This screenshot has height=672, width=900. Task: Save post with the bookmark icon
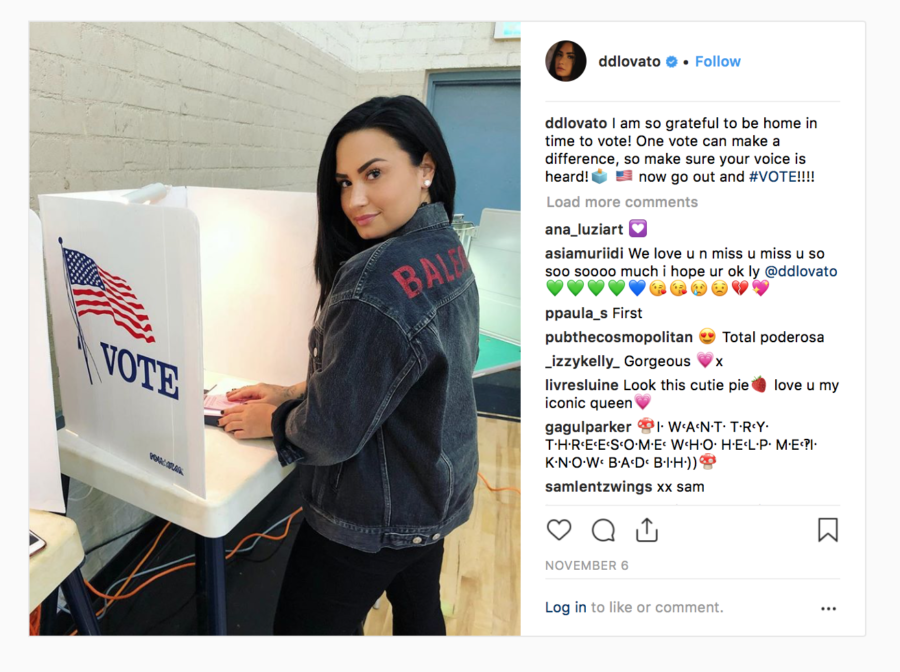point(828,530)
